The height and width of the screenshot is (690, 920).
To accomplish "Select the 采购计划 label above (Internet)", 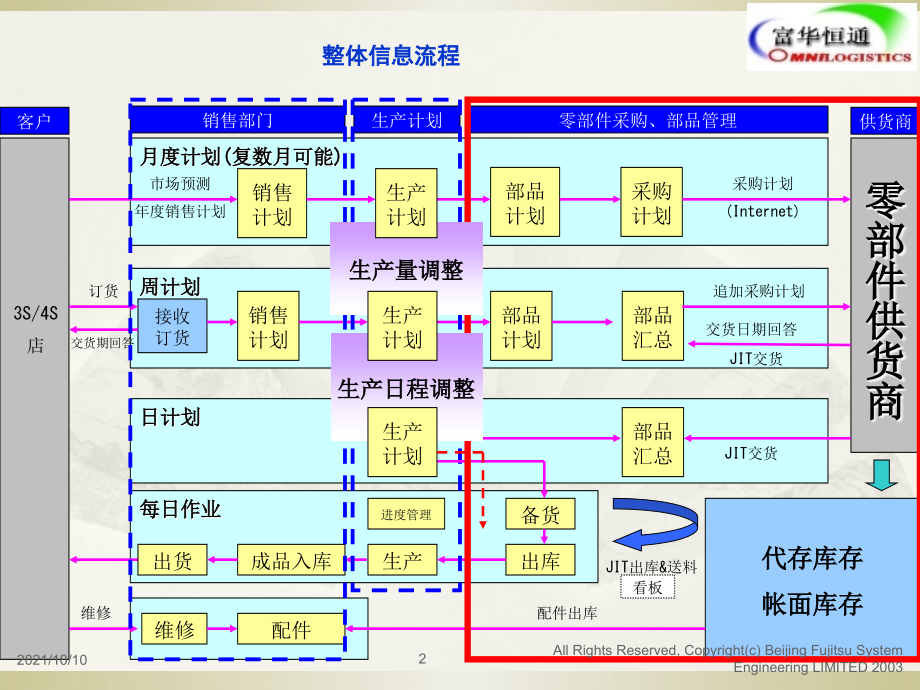I will pyautogui.click(x=762, y=184).
